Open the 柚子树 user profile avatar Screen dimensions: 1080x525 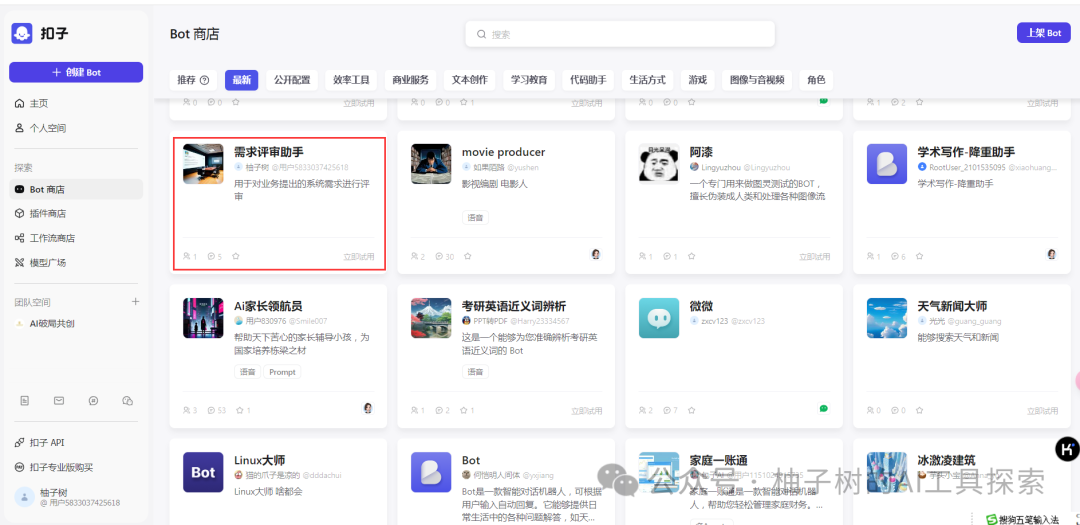pyautogui.click(x=25, y=497)
